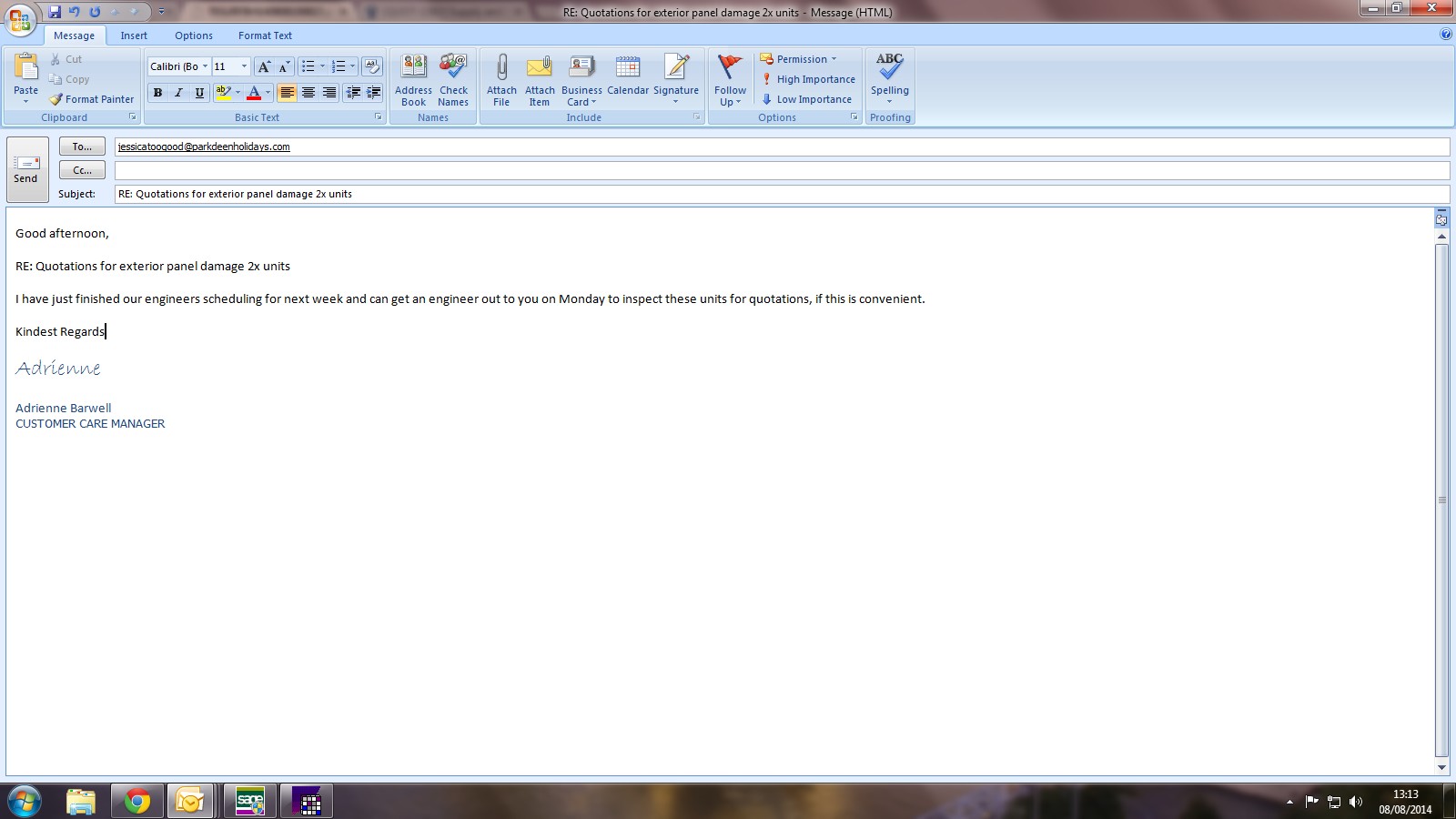The image size is (1456, 819).
Task: Click the Grow Font icon
Action: pos(264,66)
